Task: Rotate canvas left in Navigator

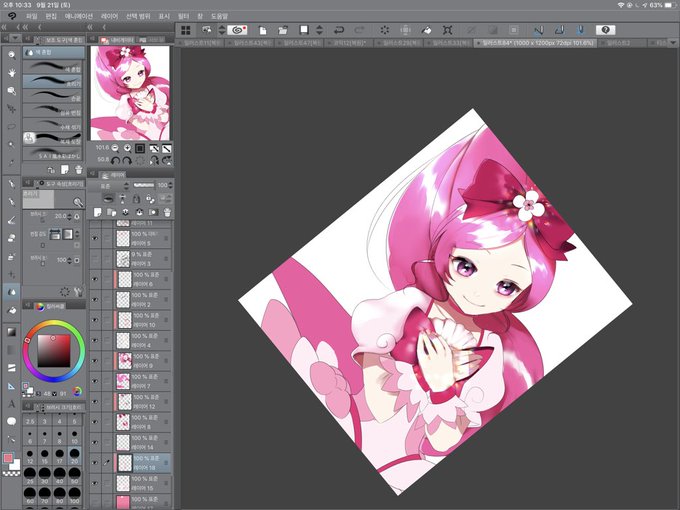Action: (x=115, y=160)
